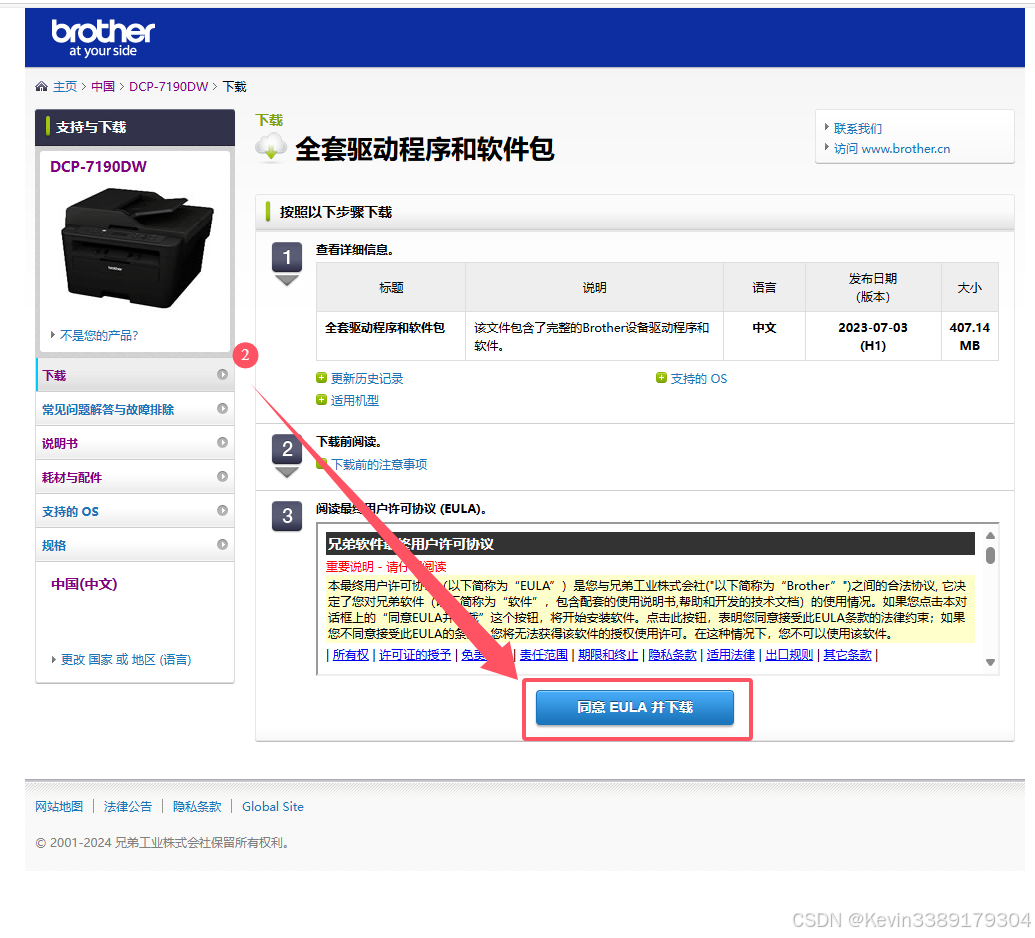This screenshot has height=938, width=1035.
Task: Click table cell 全套驱动程序和软件包
Action: (391, 336)
